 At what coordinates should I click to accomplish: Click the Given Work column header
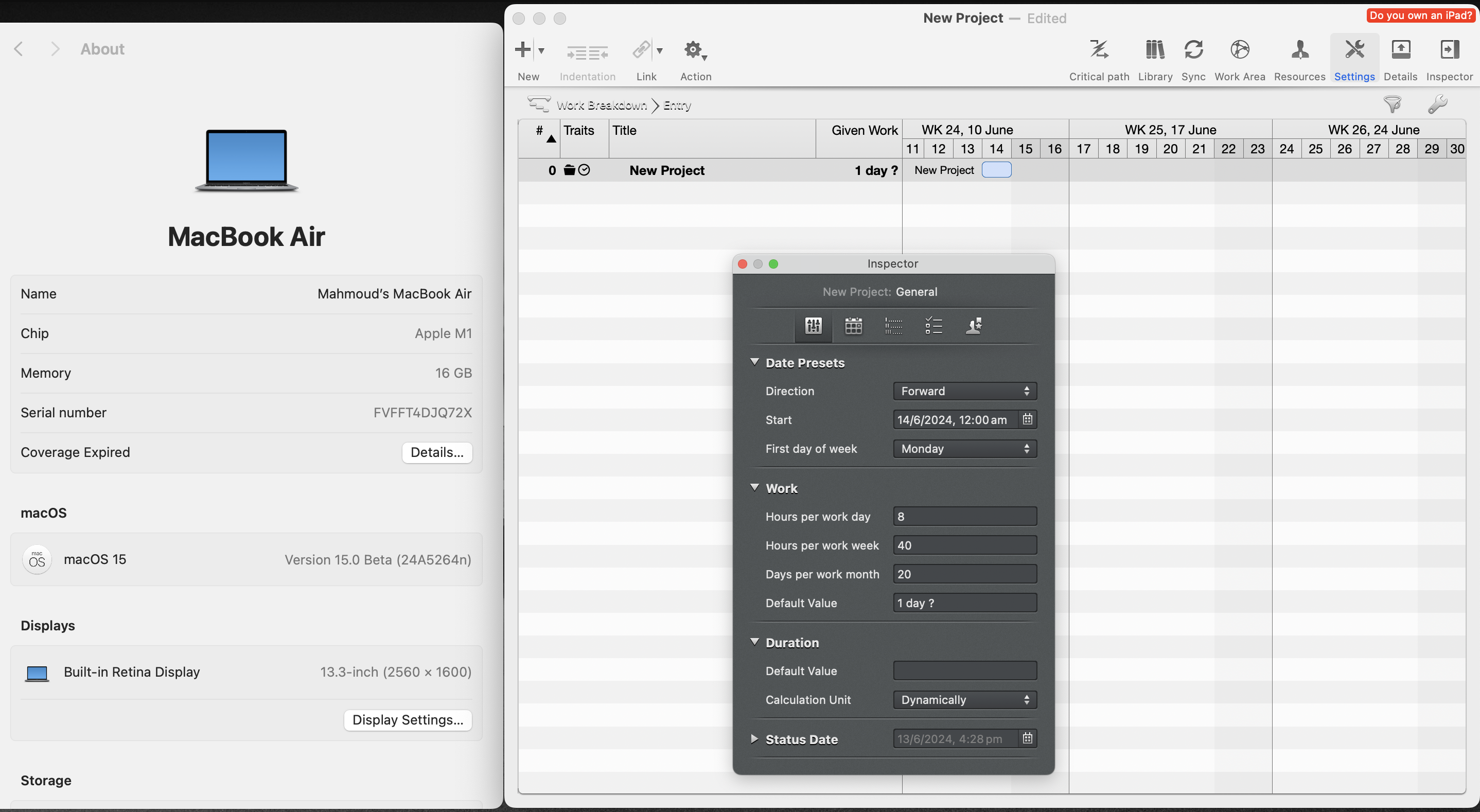(x=859, y=138)
